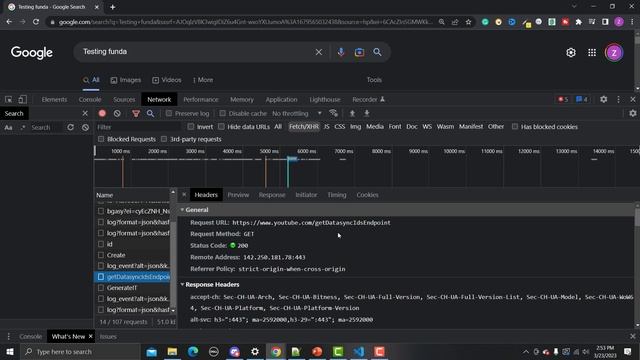Check Hide data URLs checkbox

click(x=221, y=127)
